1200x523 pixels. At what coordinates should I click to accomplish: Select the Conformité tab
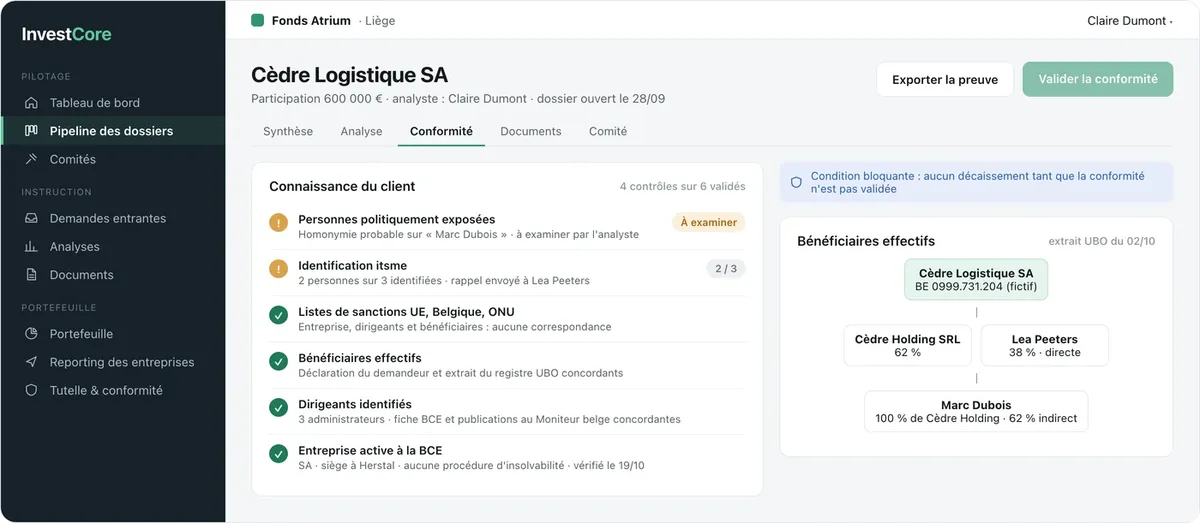(x=441, y=131)
